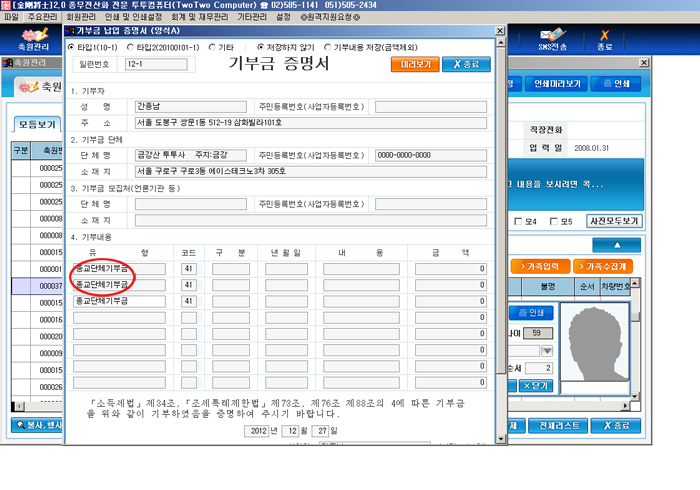Open the 축원관리 toolbar icon
Screen dimensions: 700x490
(x=33, y=39)
